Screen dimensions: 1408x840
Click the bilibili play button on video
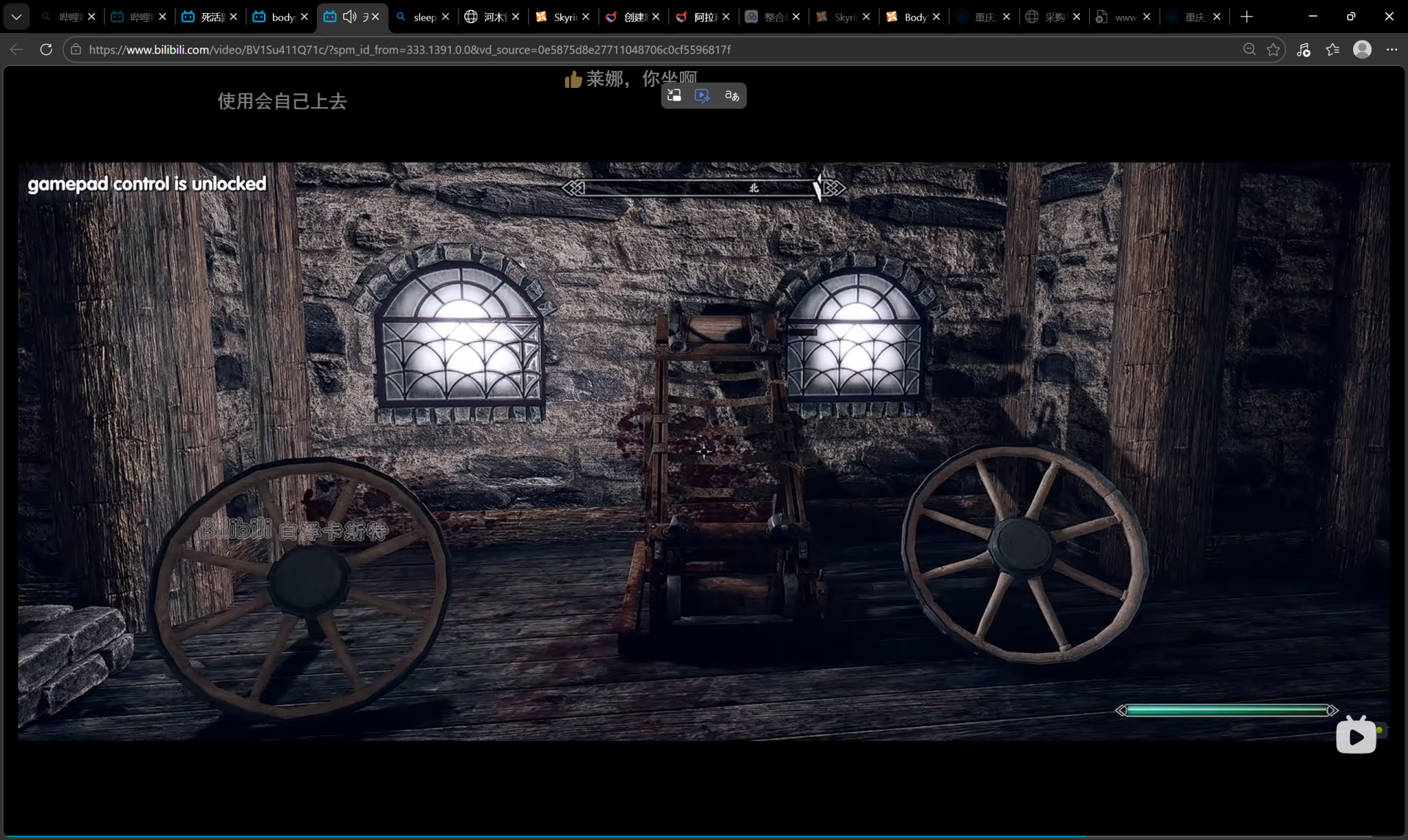coord(1356,736)
